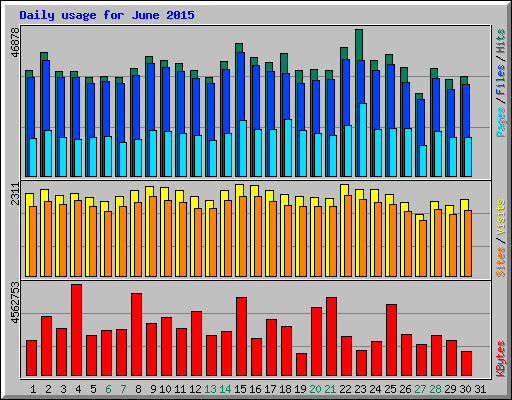
Task: Select the 46878 axis value
Action: tap(15, 42)
